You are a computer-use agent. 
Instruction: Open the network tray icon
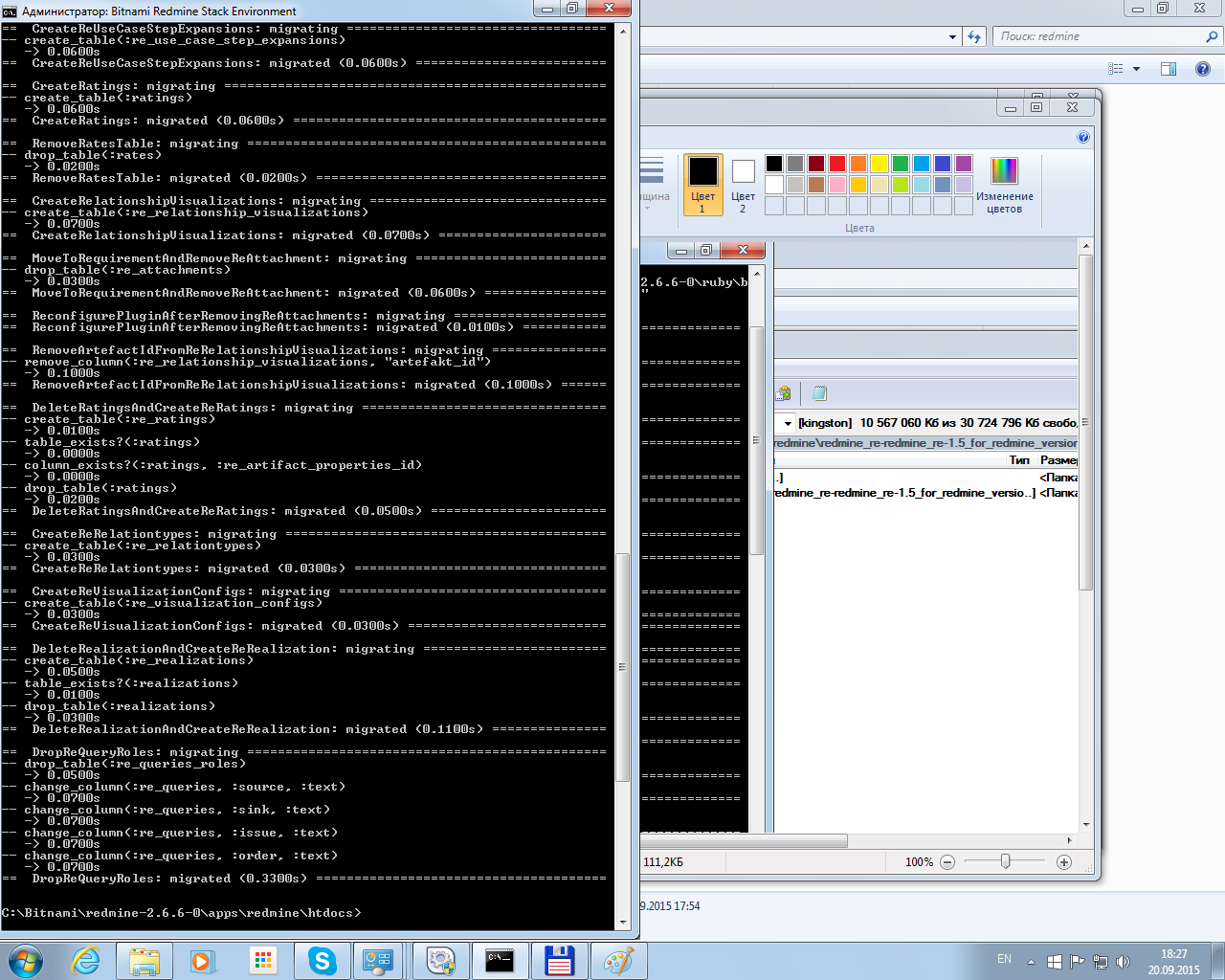point(1101,962)
